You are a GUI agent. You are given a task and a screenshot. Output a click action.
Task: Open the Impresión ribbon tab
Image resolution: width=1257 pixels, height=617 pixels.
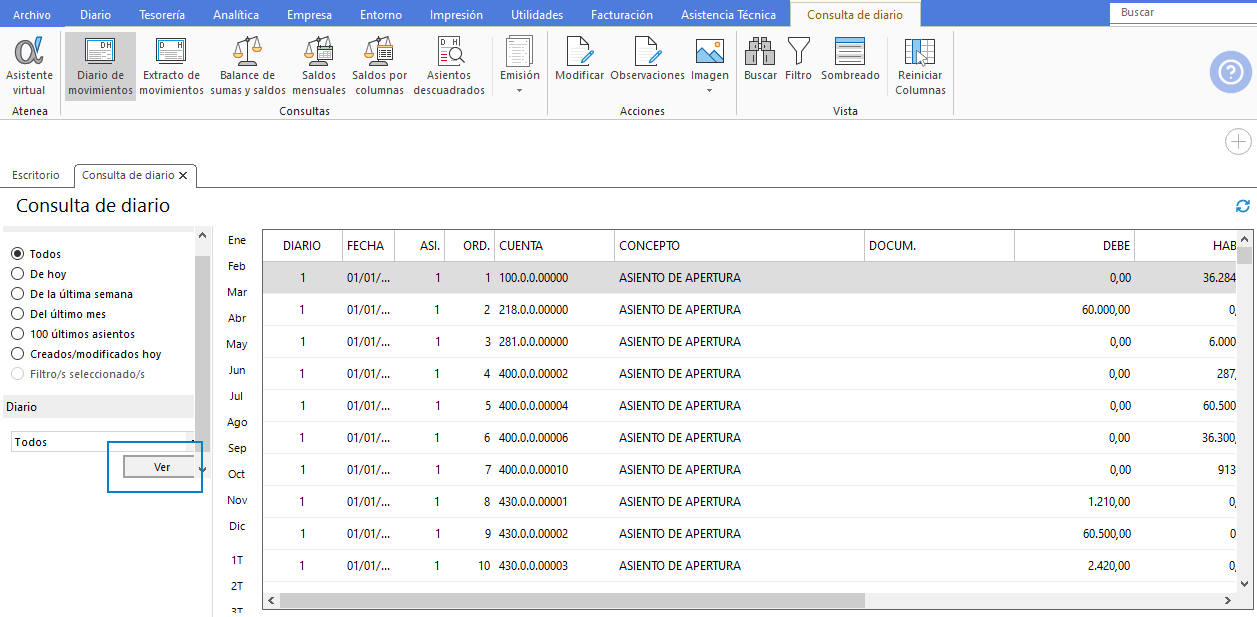456,15
